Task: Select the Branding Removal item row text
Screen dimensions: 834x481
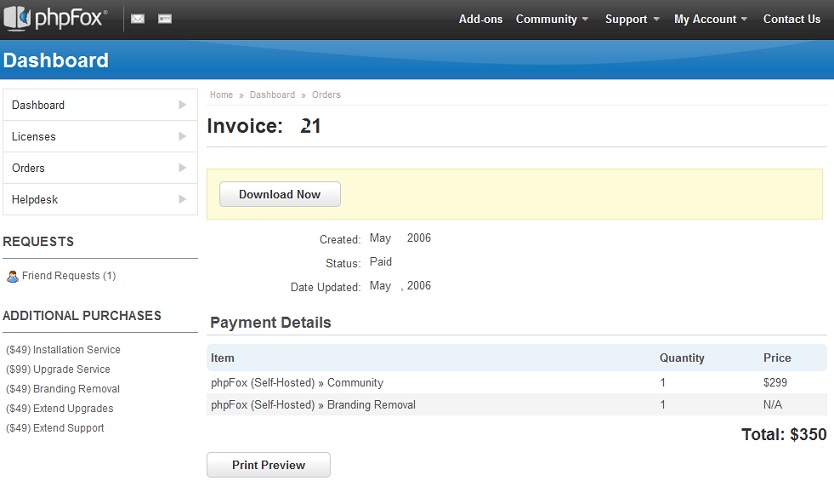Action: pos(313,405)
